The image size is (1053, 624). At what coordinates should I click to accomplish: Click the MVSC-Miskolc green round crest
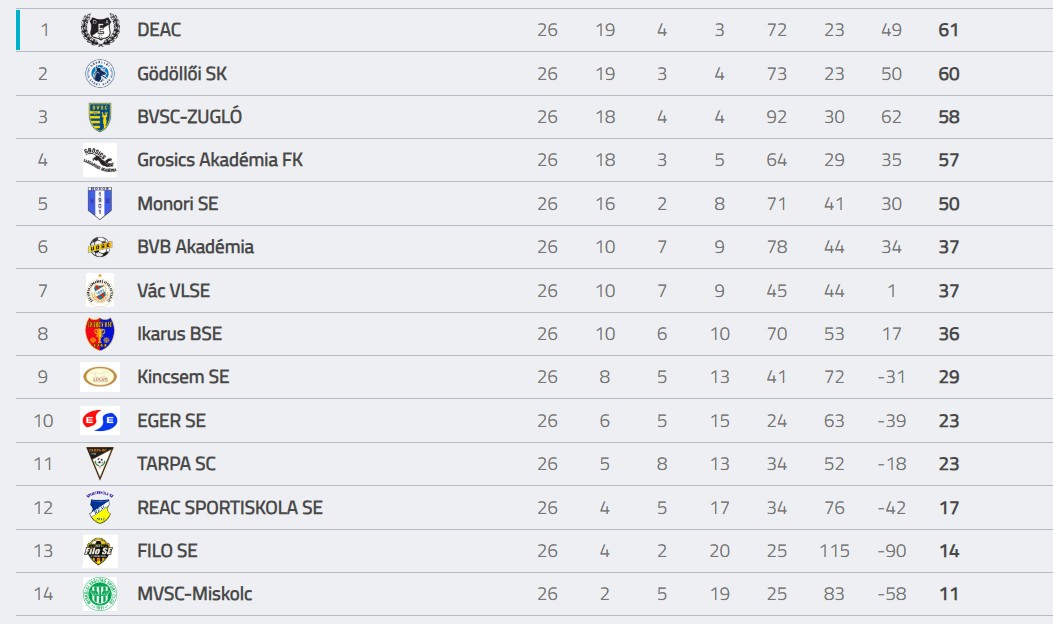[100, 594]
